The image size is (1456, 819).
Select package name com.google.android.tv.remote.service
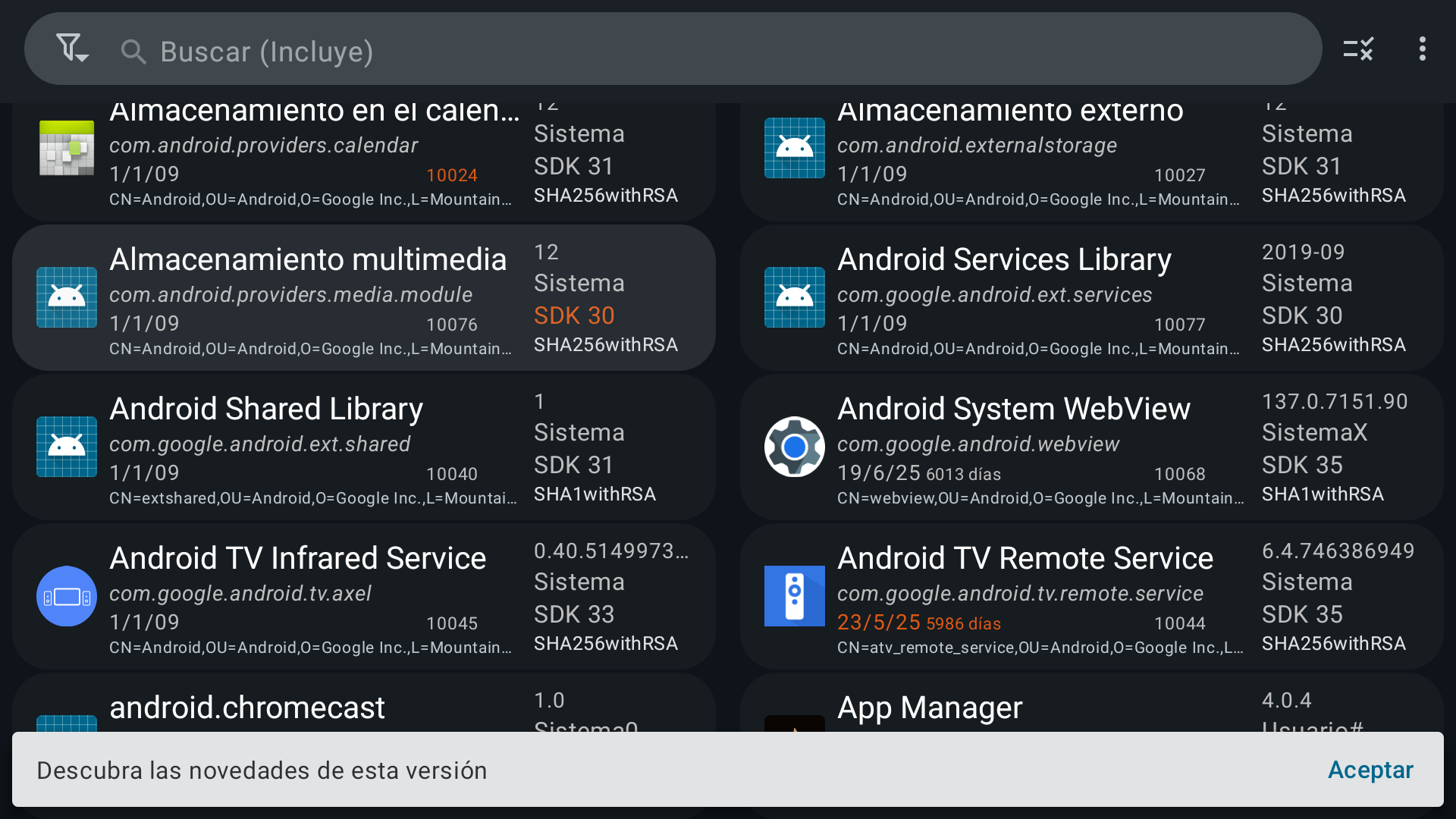(x=1020, y=593)
